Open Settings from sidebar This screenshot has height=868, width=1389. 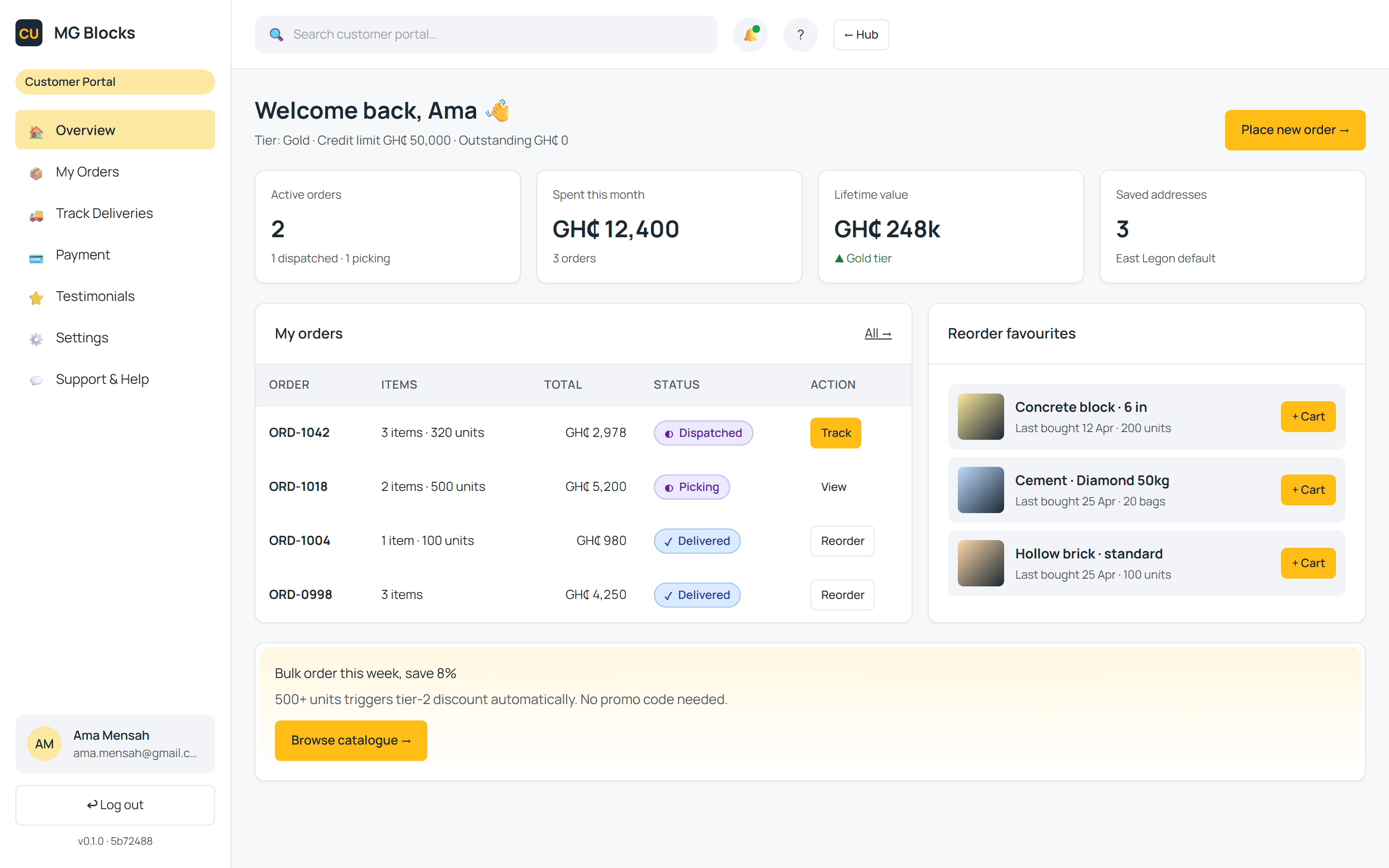coord(115,338)
